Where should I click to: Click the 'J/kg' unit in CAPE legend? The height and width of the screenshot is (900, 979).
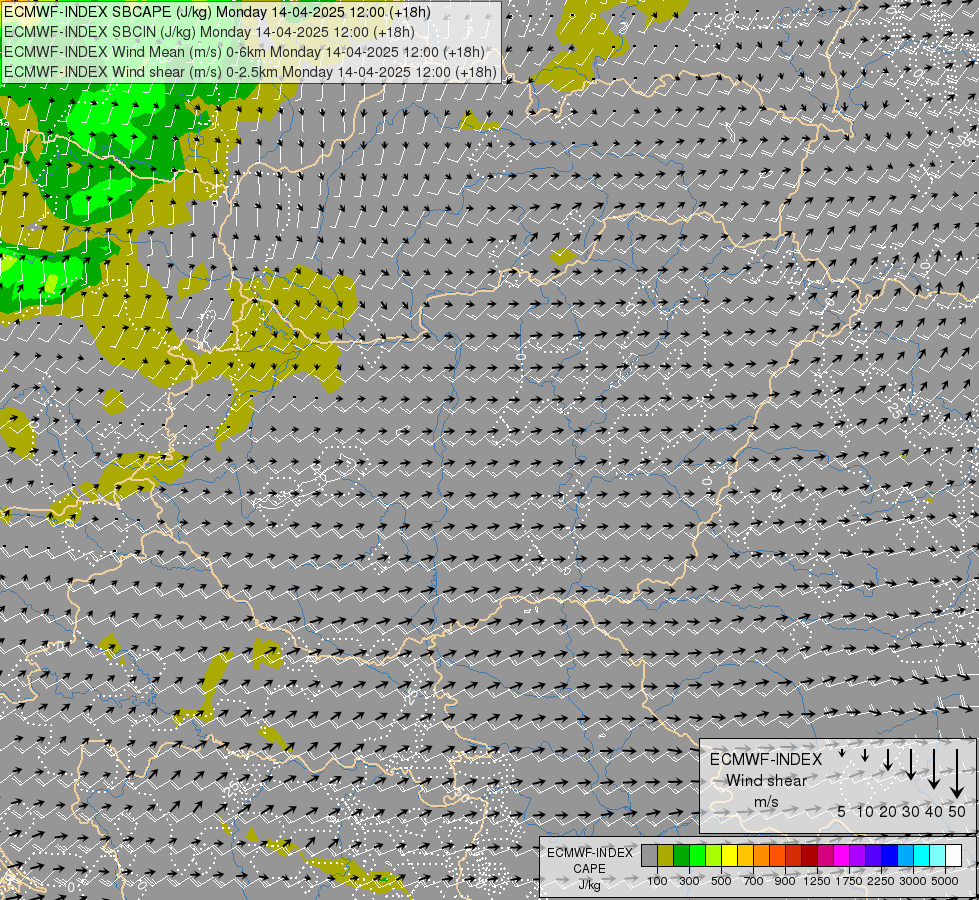click(x=589, y=885)
